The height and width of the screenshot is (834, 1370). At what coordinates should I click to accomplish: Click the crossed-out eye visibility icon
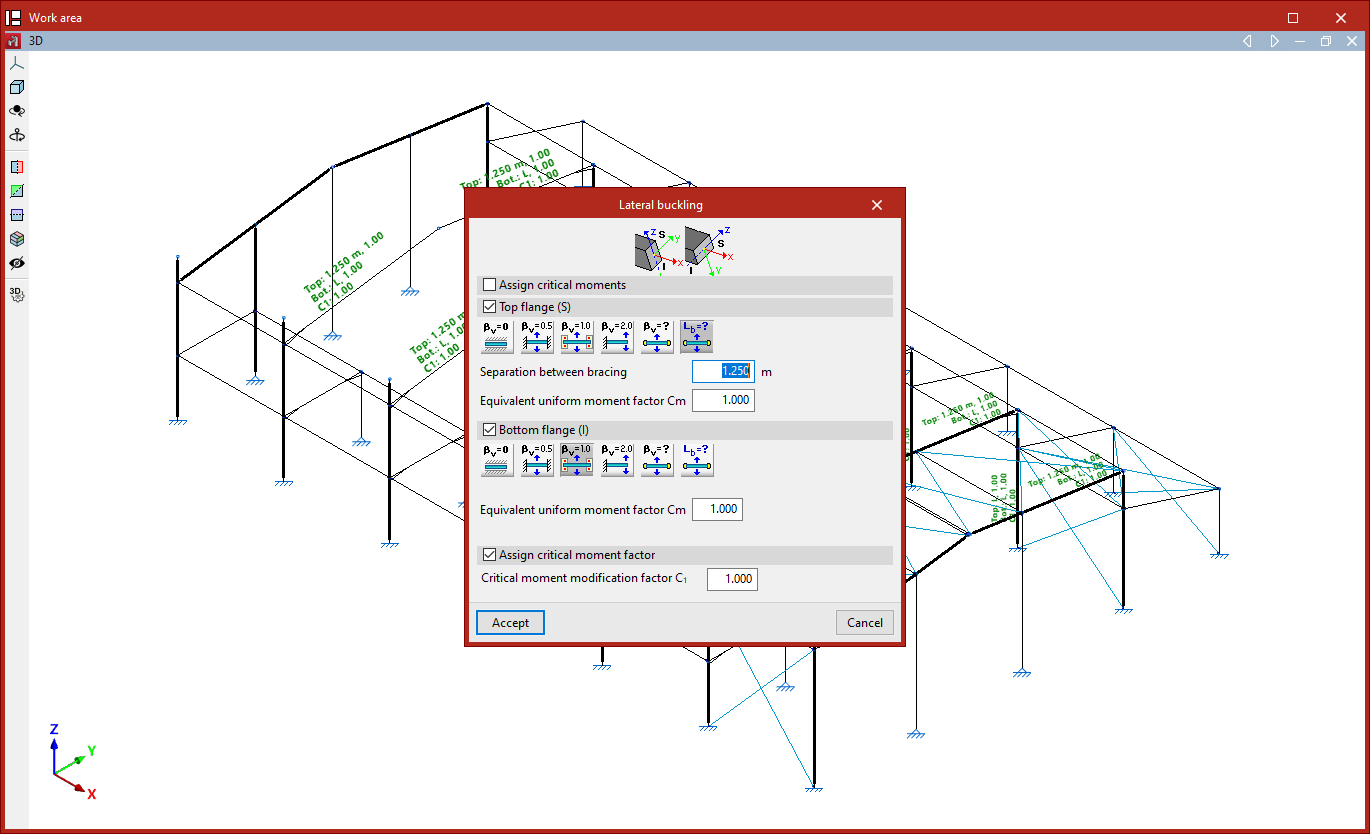point(16,263)
